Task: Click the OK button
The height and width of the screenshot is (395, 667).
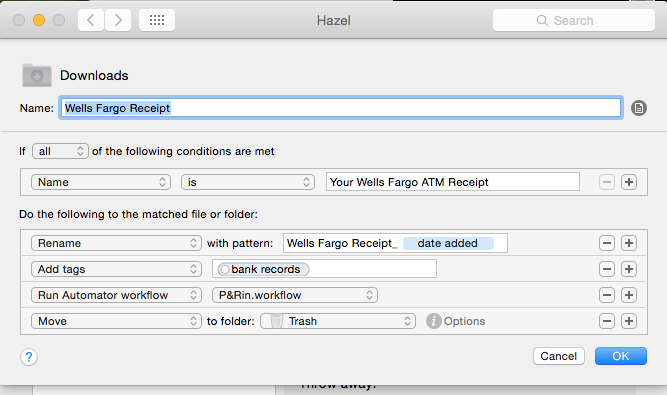Action: pyautogui.click(x=621, y=356)
